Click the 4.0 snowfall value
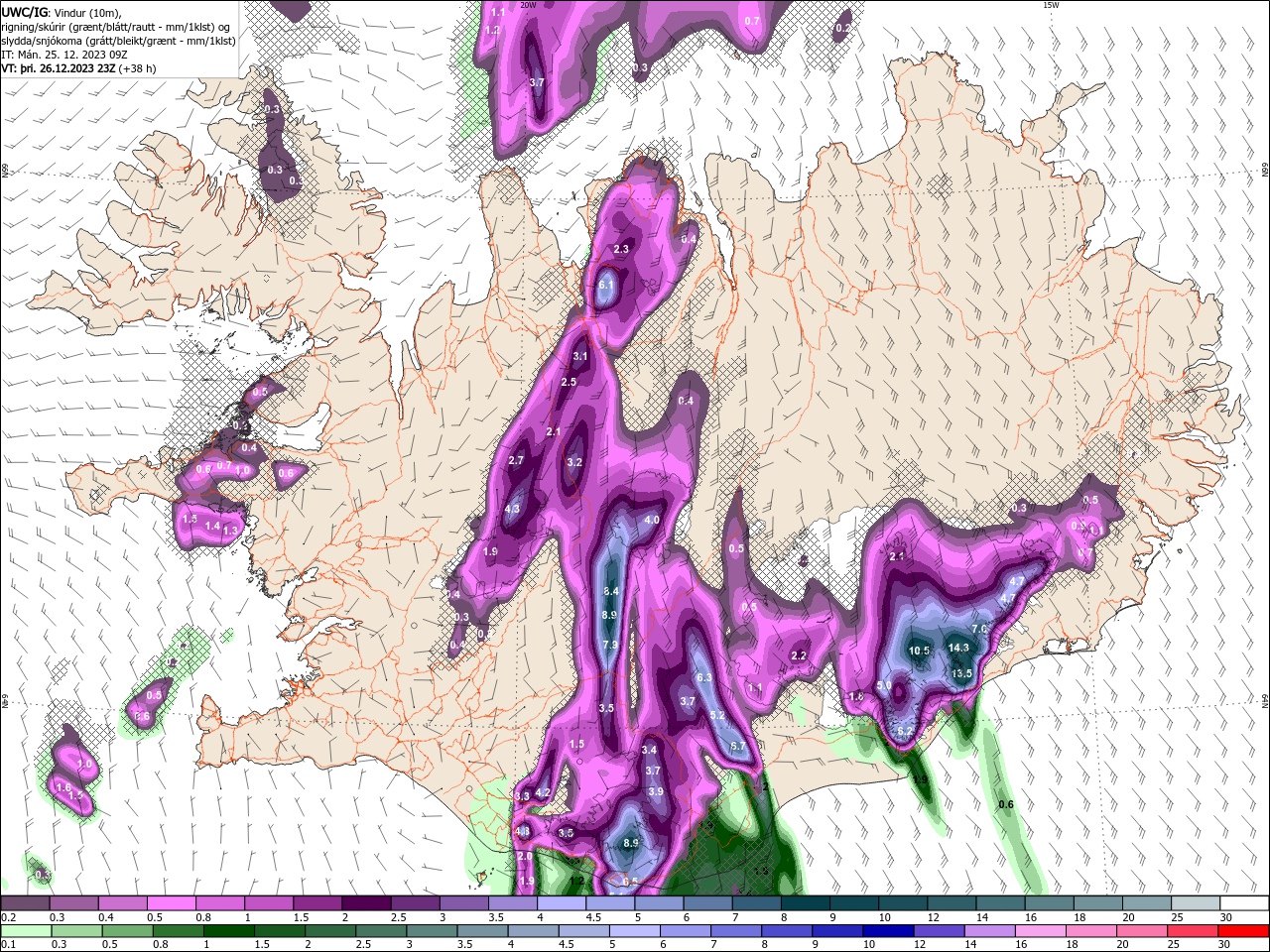 coord(652,520)
